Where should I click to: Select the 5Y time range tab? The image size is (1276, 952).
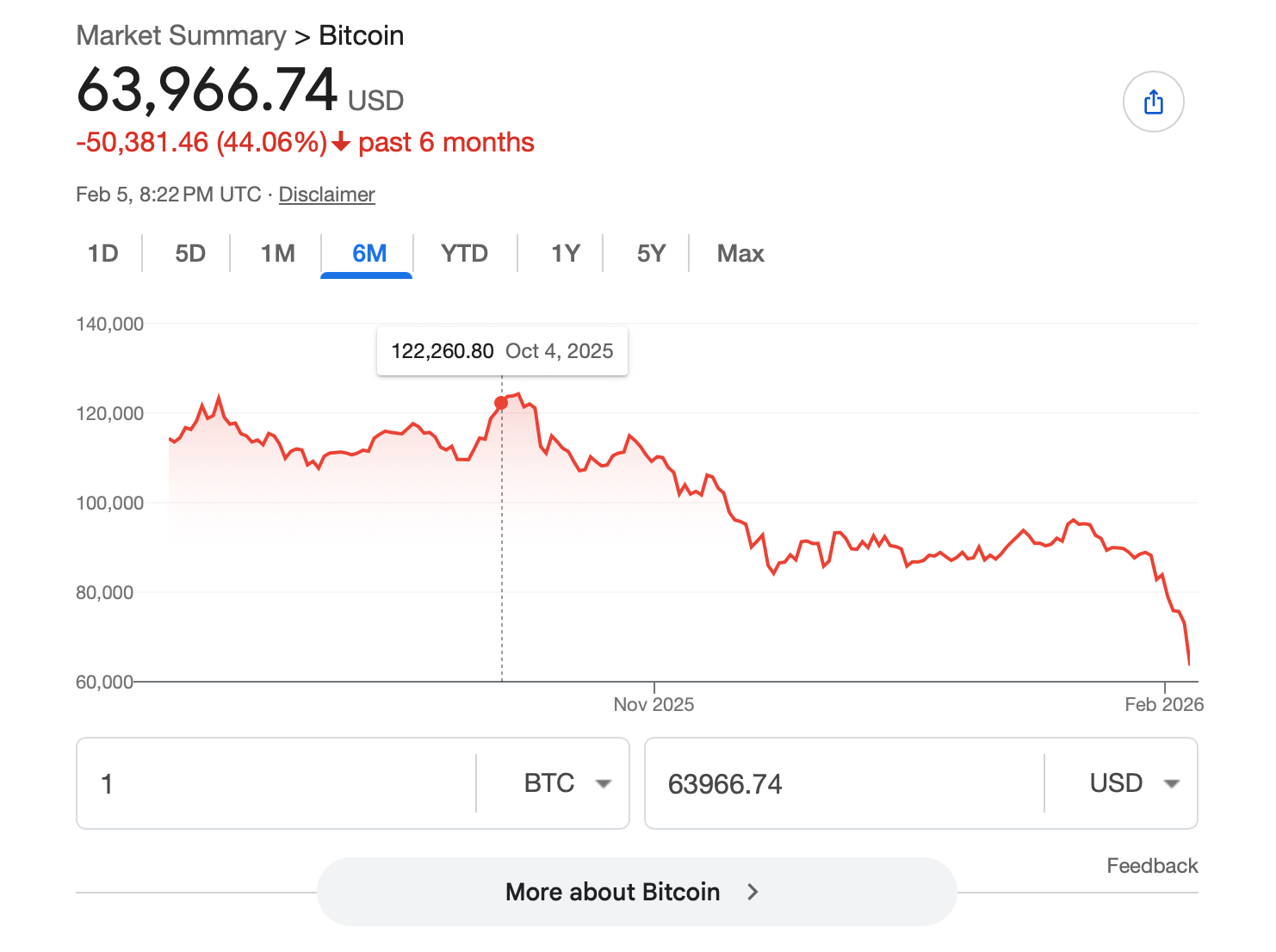click(652, 253)
